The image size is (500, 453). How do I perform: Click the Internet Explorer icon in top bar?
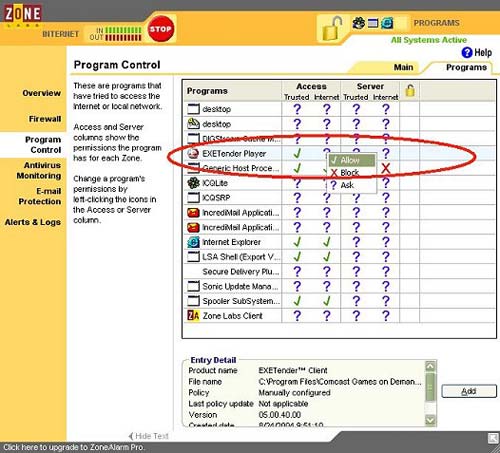pyautogui.click(x=387, y=23)
